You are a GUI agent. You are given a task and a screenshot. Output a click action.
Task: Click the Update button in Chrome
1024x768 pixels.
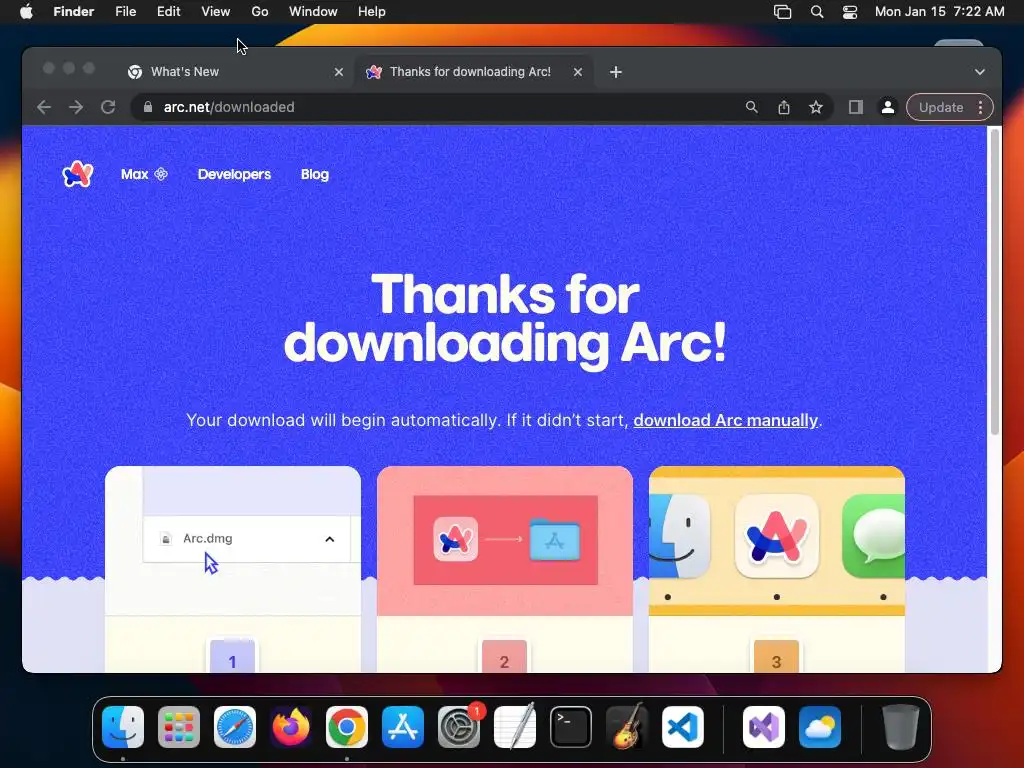coord(941,107)
